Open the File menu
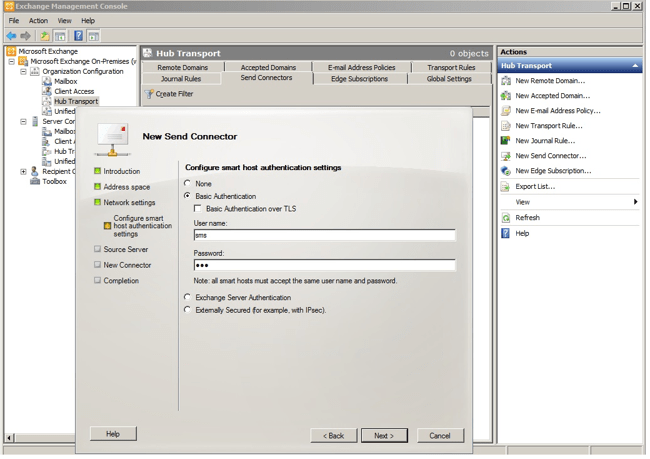The image size is (650, 459). coord(14,21)
